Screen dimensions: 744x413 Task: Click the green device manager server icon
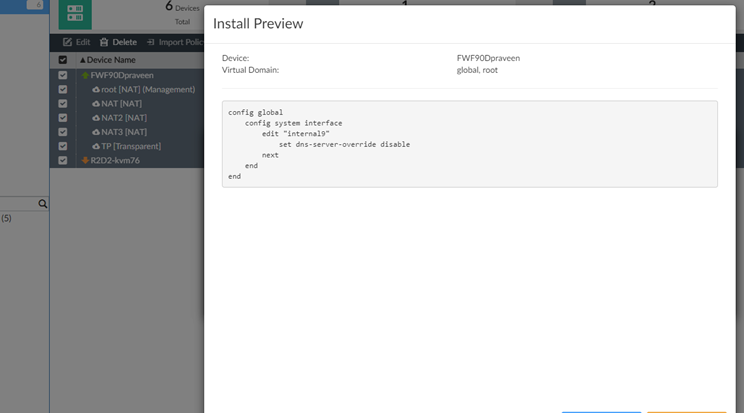[x=73, y=14]
